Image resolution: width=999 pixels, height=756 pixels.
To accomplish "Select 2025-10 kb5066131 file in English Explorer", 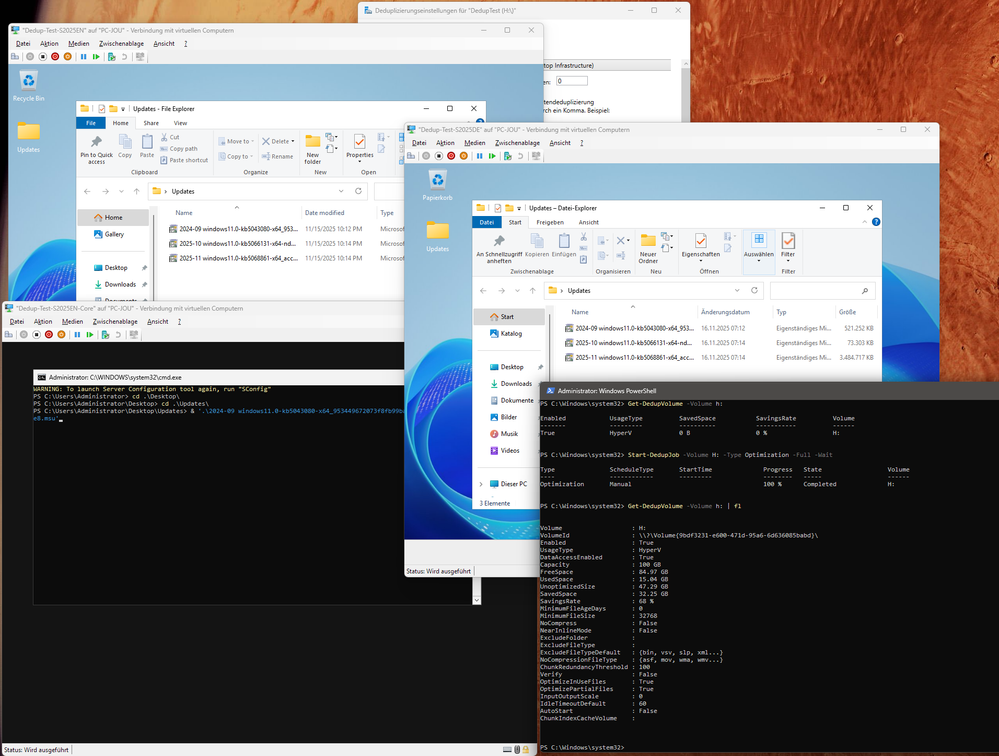I will pos(285,243).
